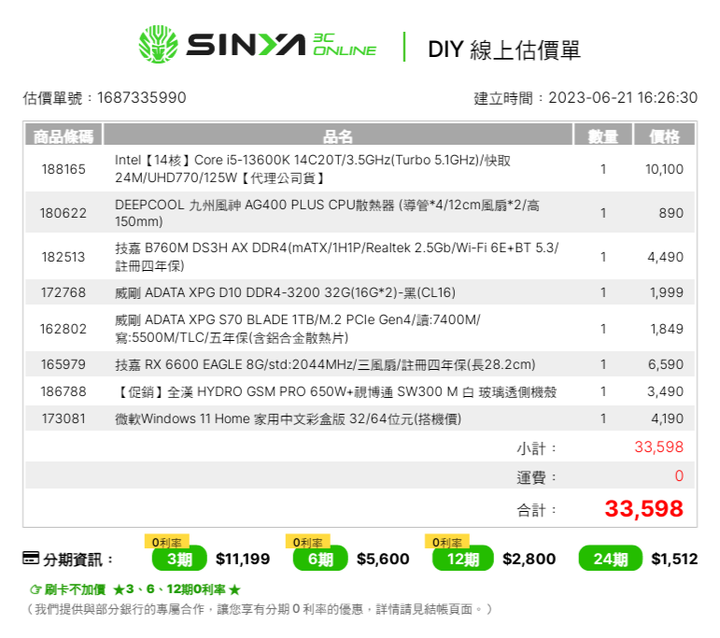Click the green 24期 installment badge
The width and height of the screenshot is (720, 638).
tap(610, 559)
